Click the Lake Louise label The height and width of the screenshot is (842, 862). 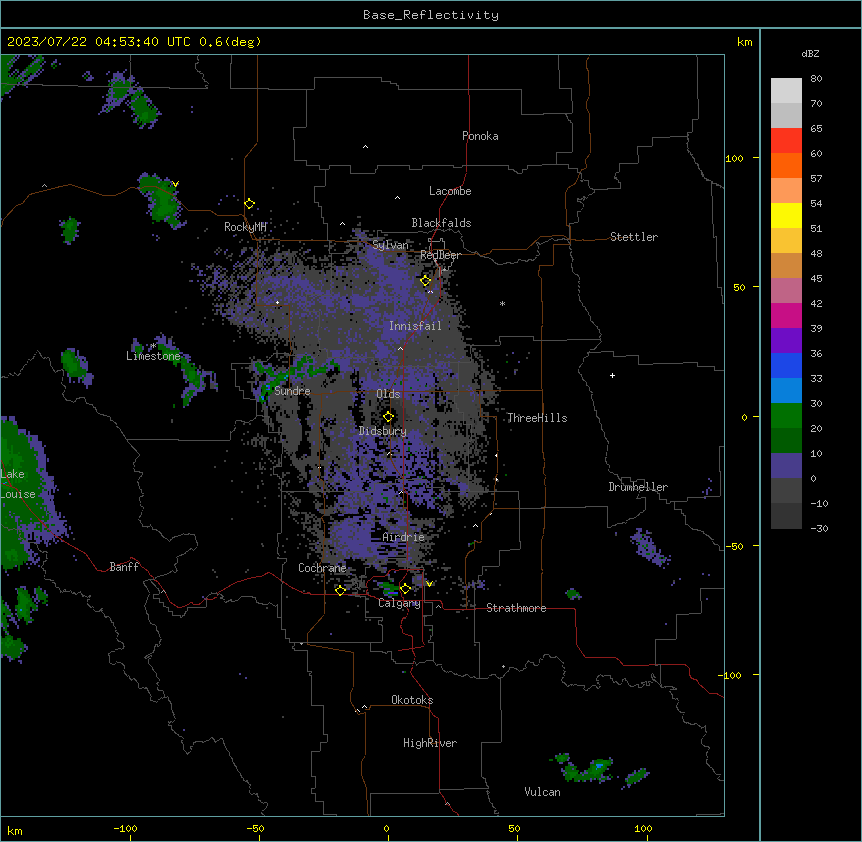(18, 484)
